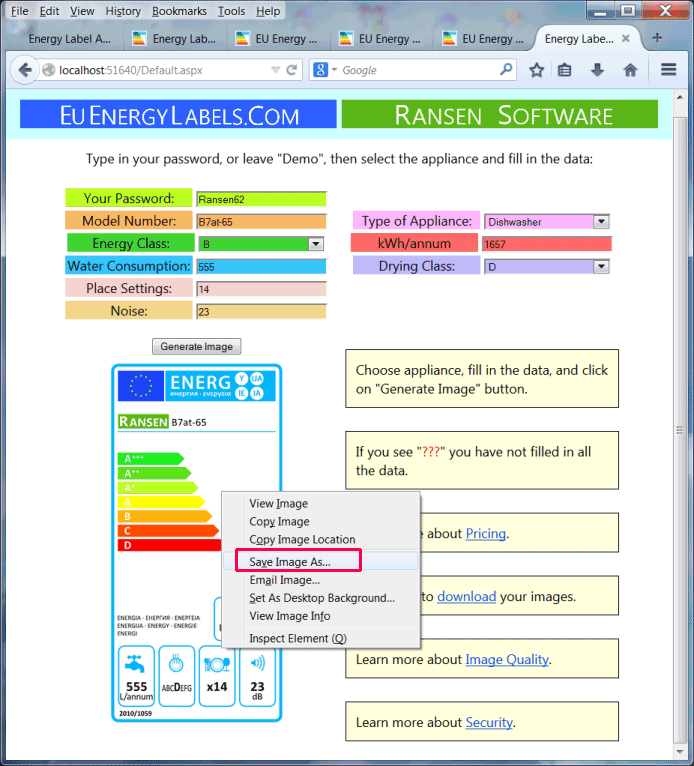Open a new tab with plus icon

coord(657,38)
